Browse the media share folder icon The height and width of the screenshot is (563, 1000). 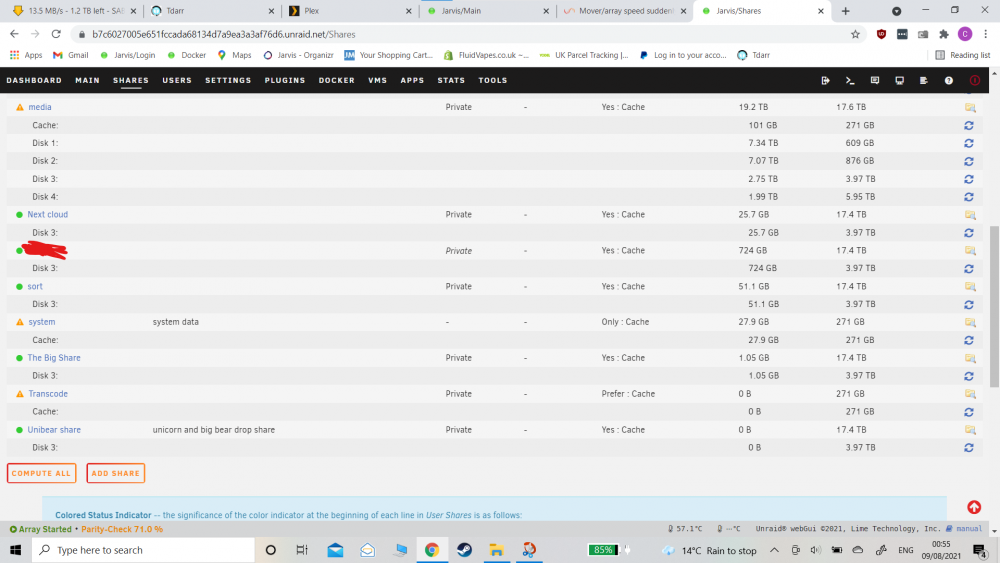pos(970,108)
